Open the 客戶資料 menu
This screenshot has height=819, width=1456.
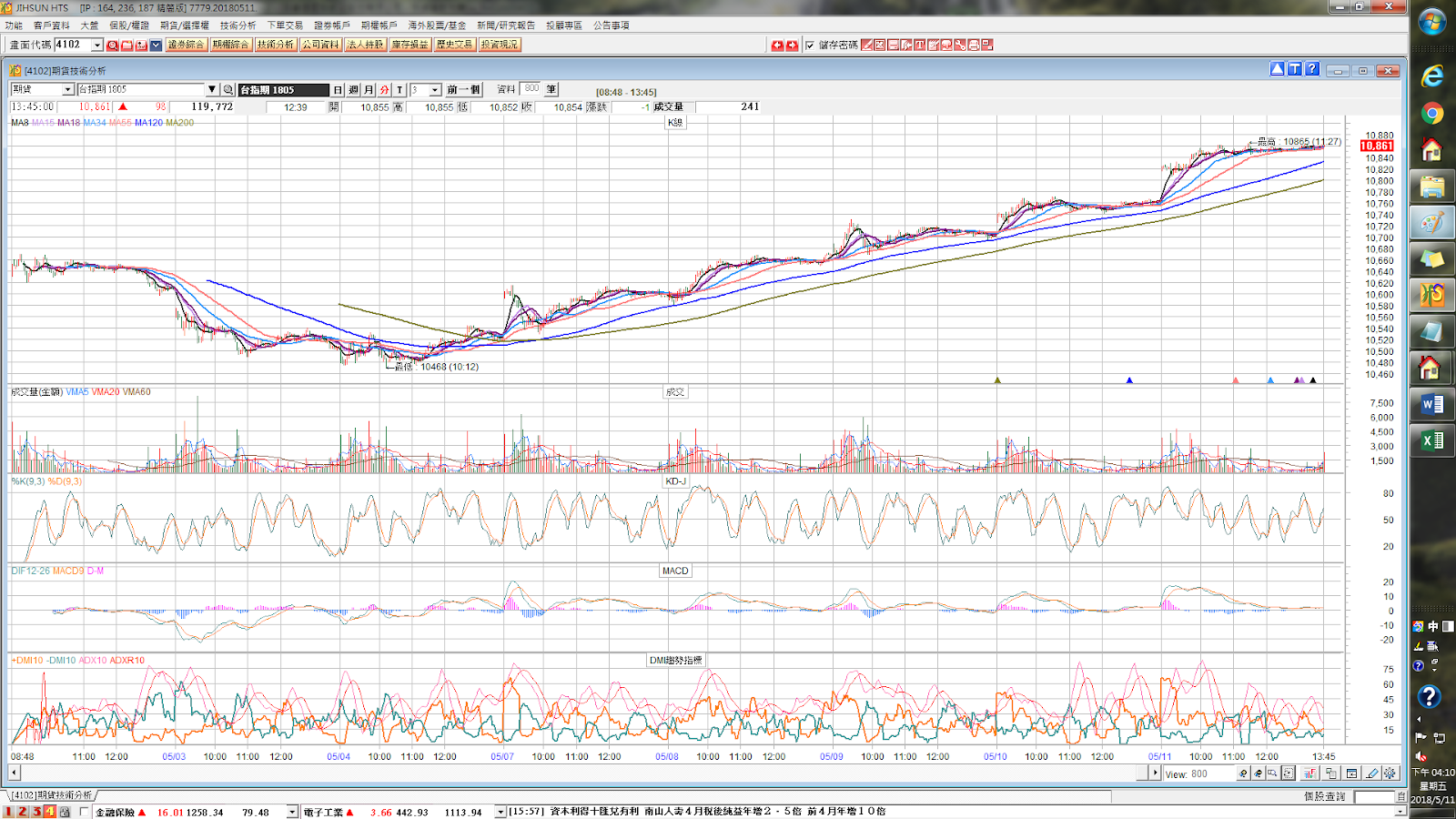(x=52, y=25)
